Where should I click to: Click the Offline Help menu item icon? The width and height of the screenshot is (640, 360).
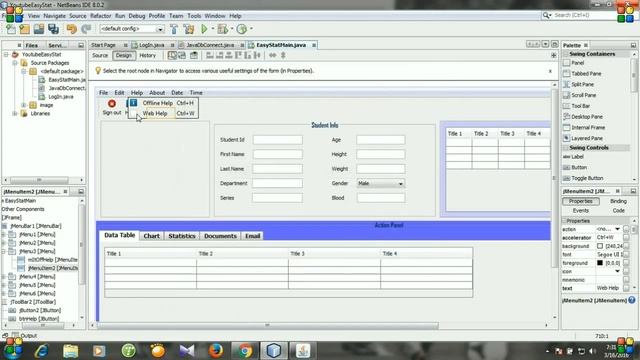133,103
